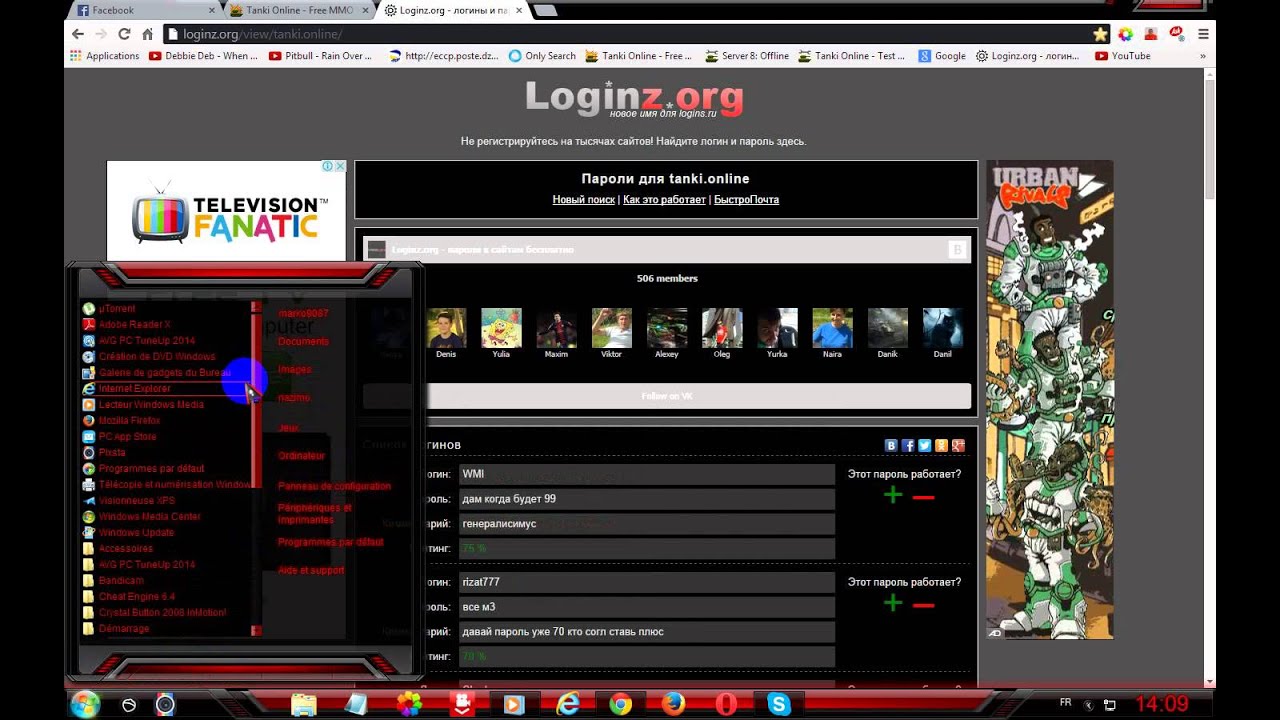Open Images in Start menu right pane
Image resolution: width=1280 pixels, height=720 pixels.
point(294,370)
